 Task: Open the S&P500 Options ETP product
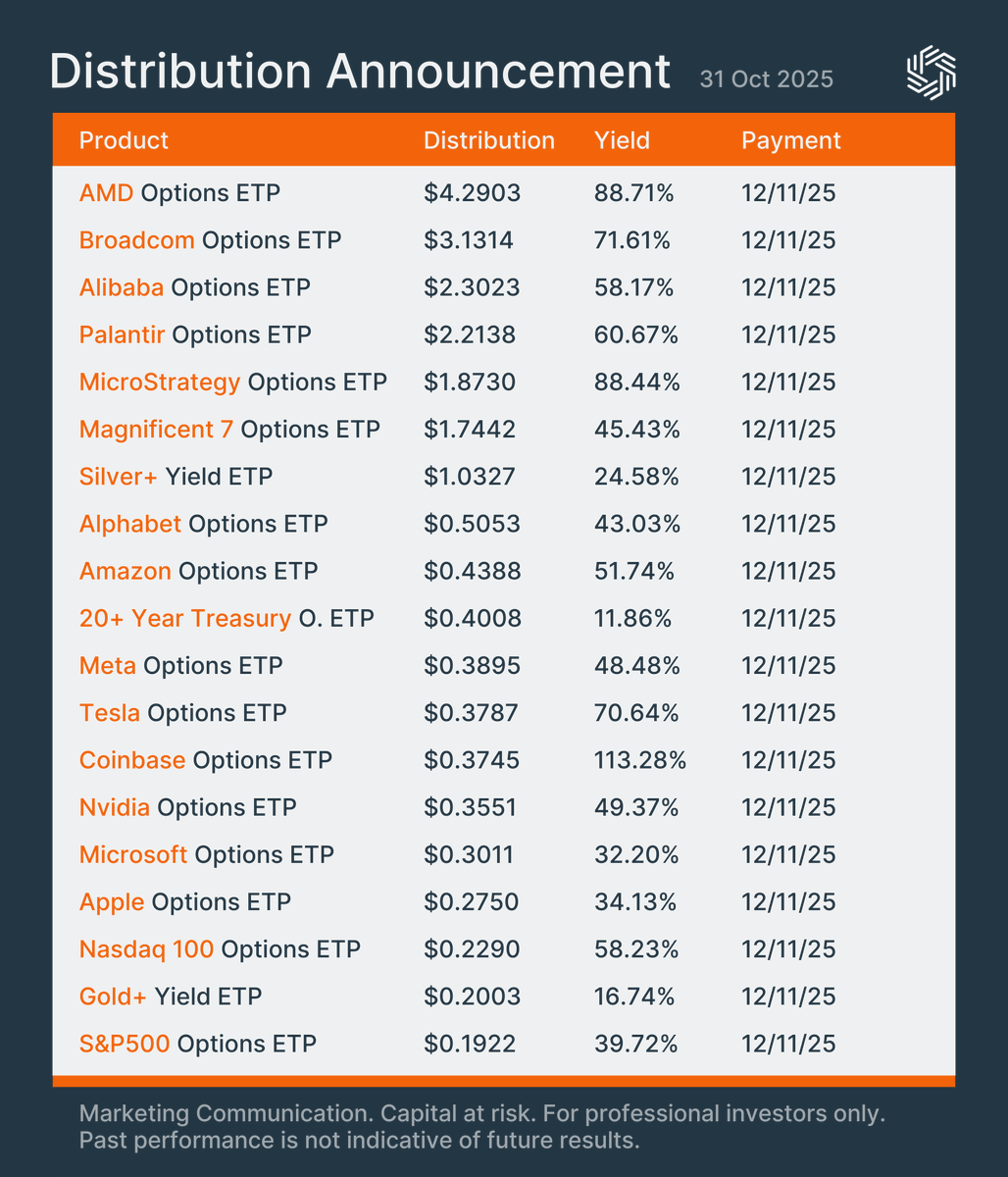[197, 1044]
